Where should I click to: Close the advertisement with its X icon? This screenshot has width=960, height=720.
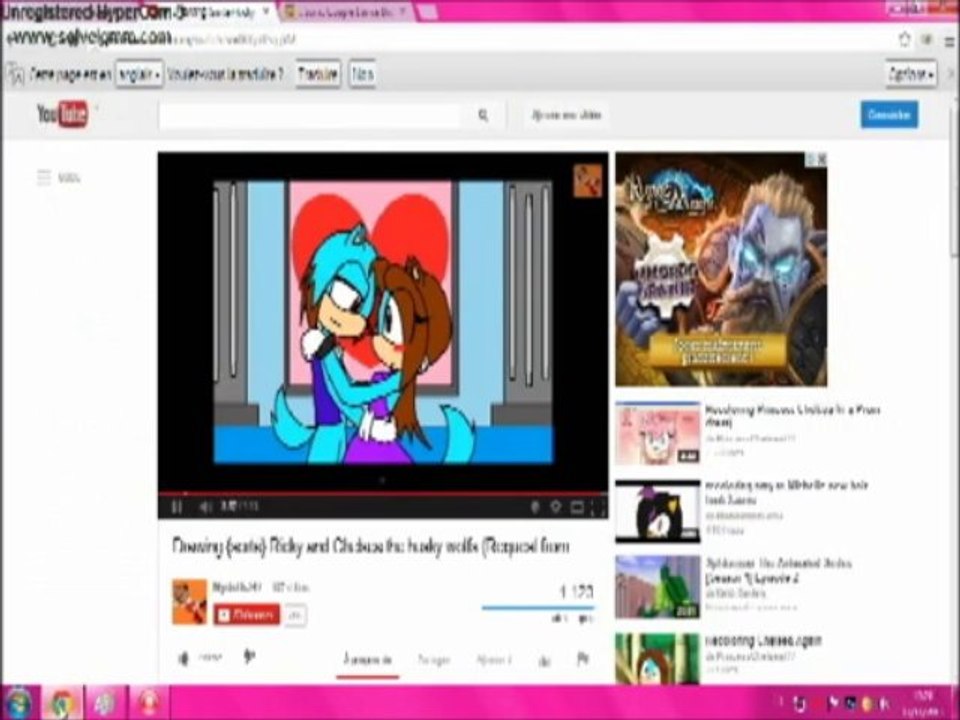tap(822, 159)
